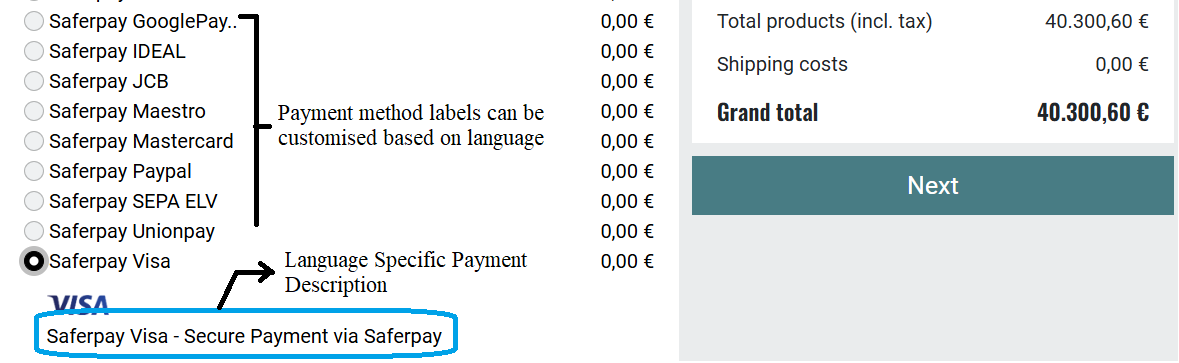Viewport: 1179px width, 363px height.
Task: Click the Next button
Action: tap(932, 185)
